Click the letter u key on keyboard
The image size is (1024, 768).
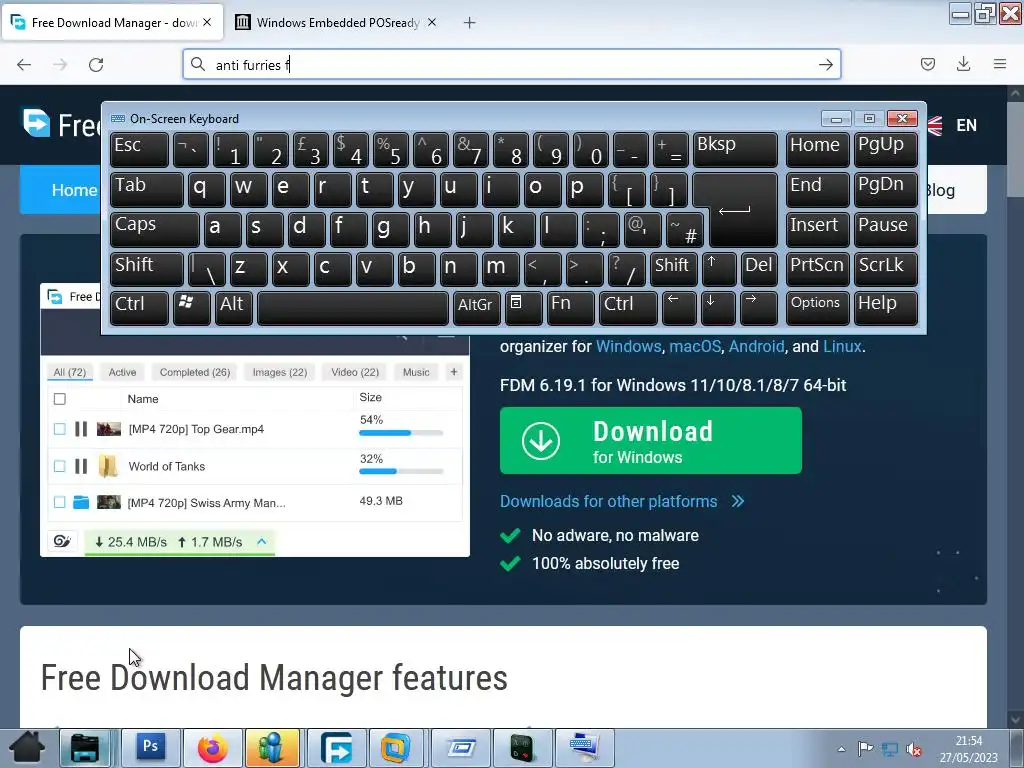click(x=457, y=189)
